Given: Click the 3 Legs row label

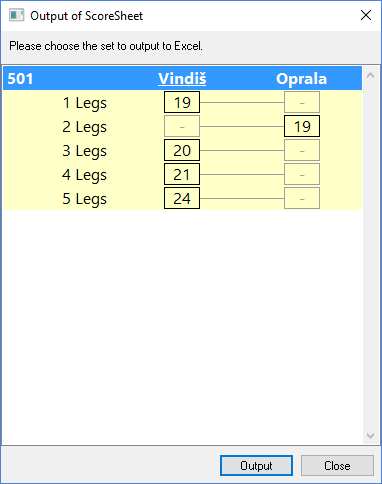Looking at the screenshot, I should coord(84,151).
